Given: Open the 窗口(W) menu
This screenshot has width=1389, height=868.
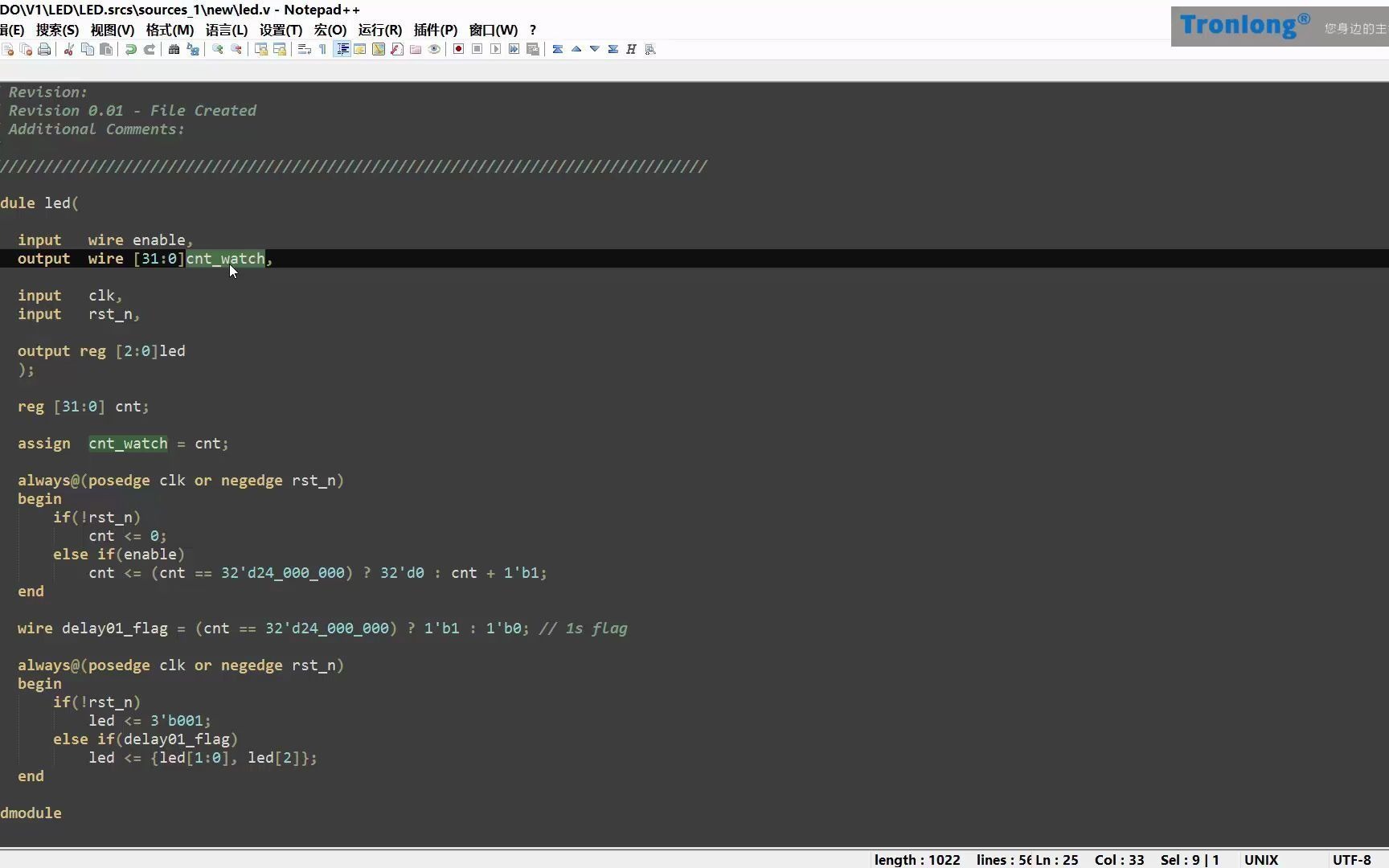Looking at the screenshot, I should [494, 30].
